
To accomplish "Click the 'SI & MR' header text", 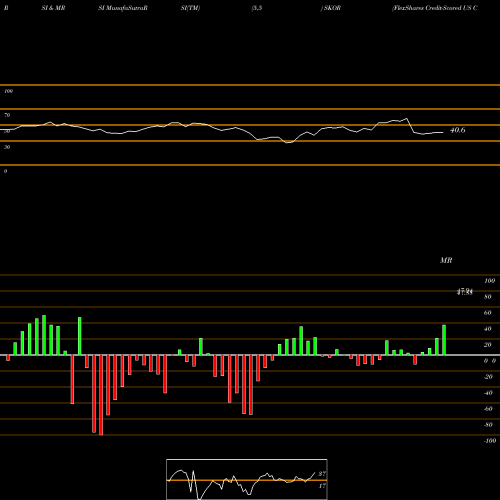I will [53, 8].
